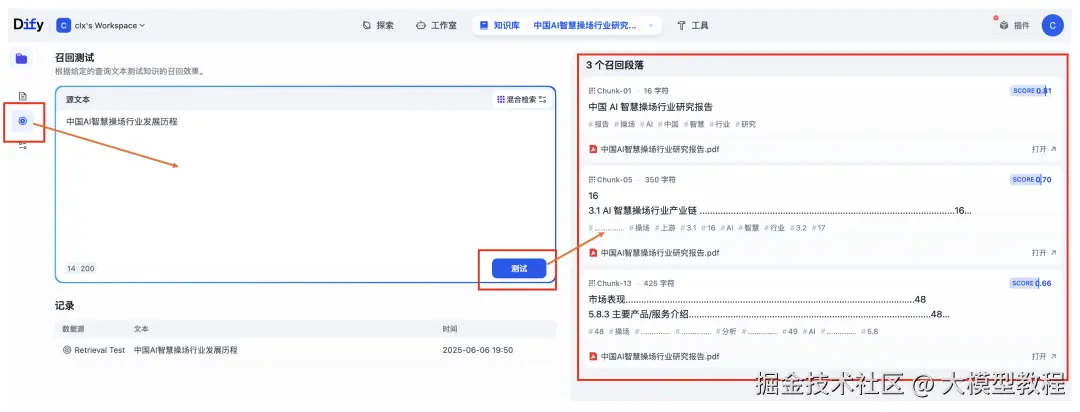Go to the 工具 tab
This screenshot has height=412, width=1080.
point(693,25)
